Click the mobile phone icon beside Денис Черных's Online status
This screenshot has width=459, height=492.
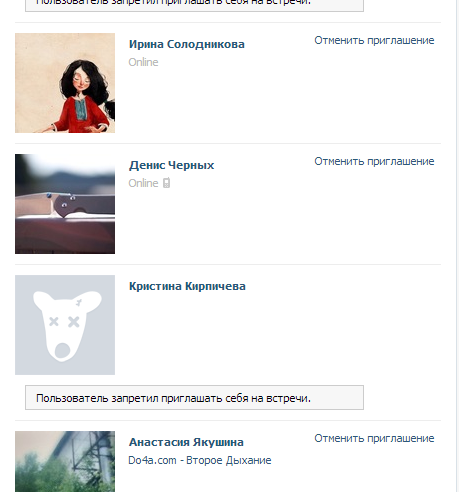pyautogui.click(x=166, y=183)
